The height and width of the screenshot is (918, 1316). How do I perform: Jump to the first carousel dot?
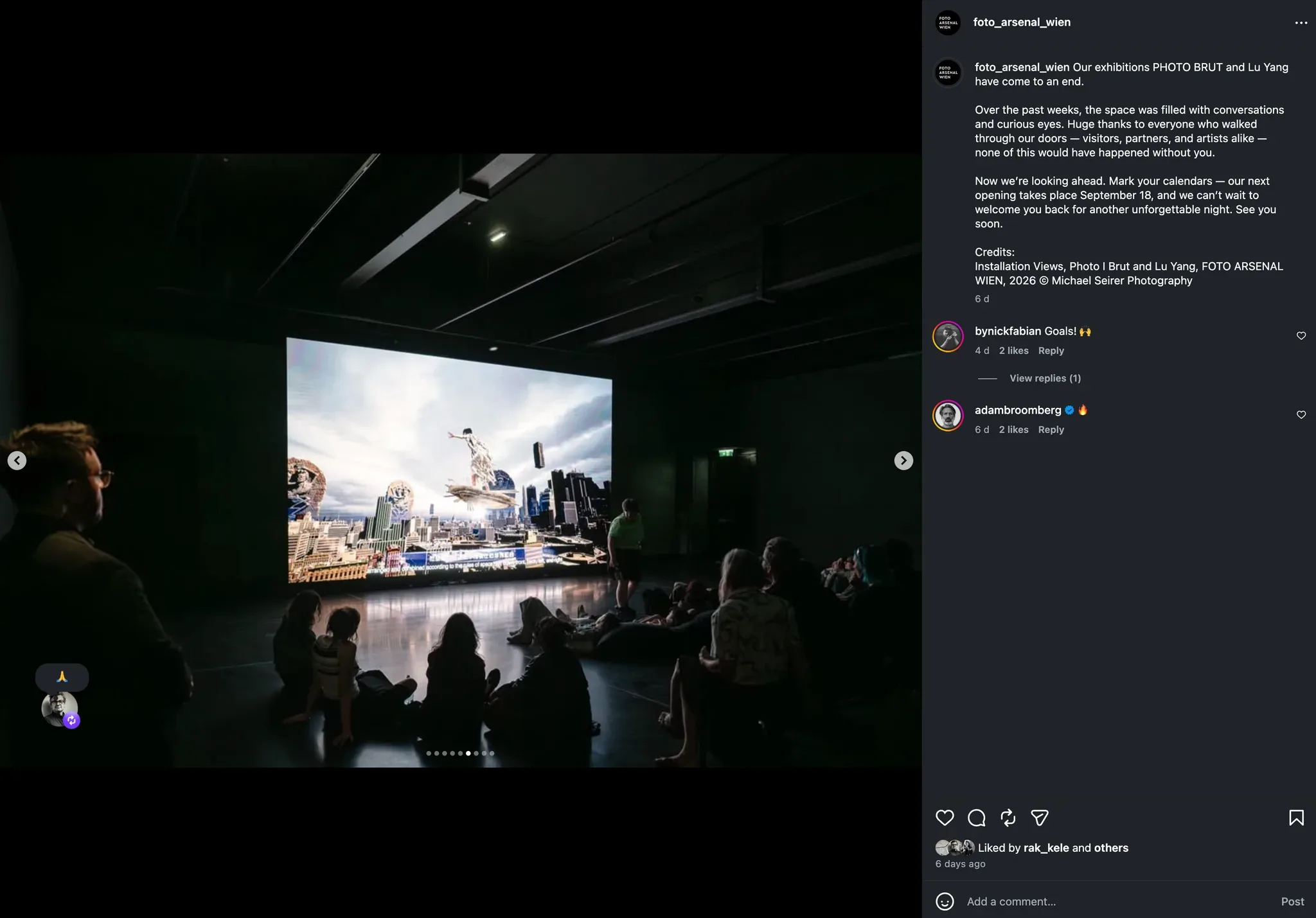tap(429, 754)
